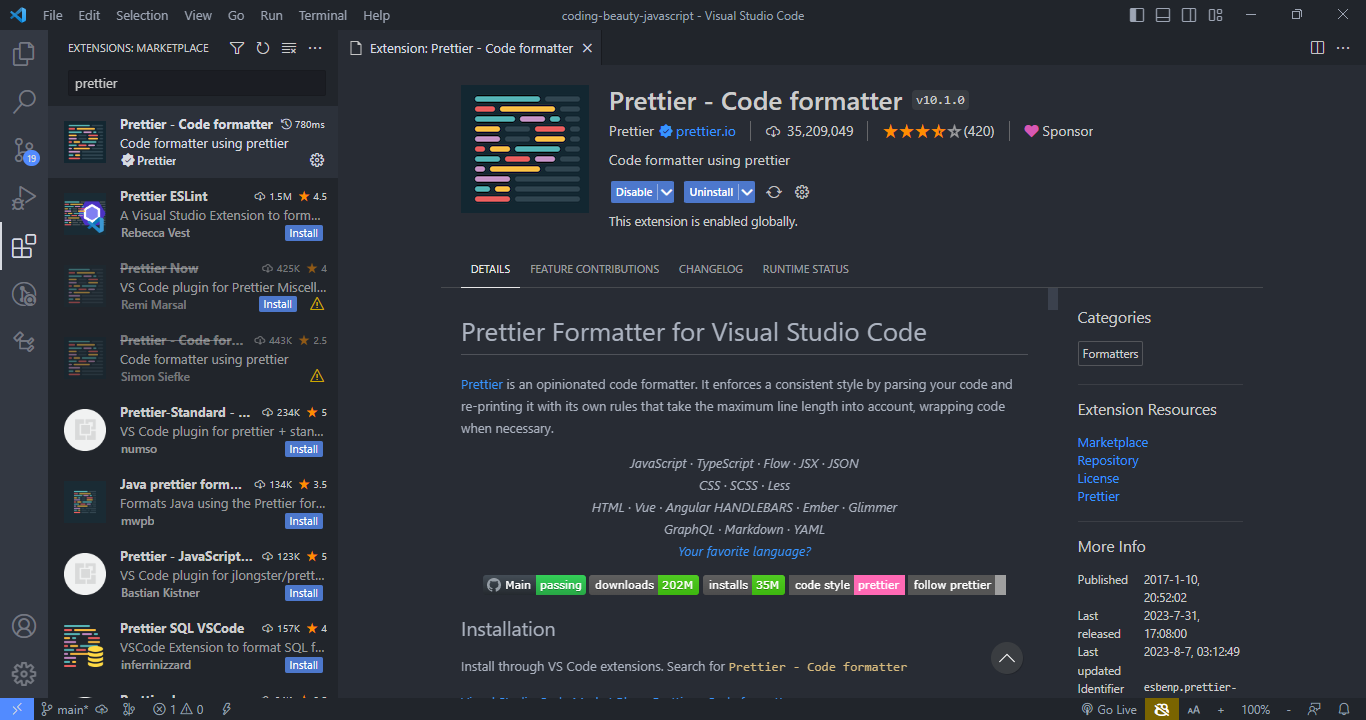Image resolution: width=1366 pixels, height=720 pixels.
Task: Open the notifications bell
Action: tap(1344, 708)
